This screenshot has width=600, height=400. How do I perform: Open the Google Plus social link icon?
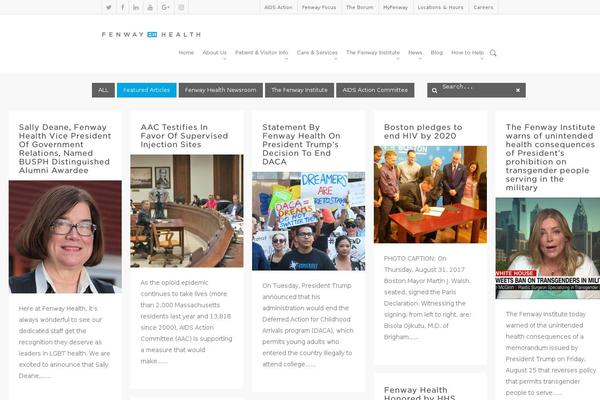click(165, 7)
